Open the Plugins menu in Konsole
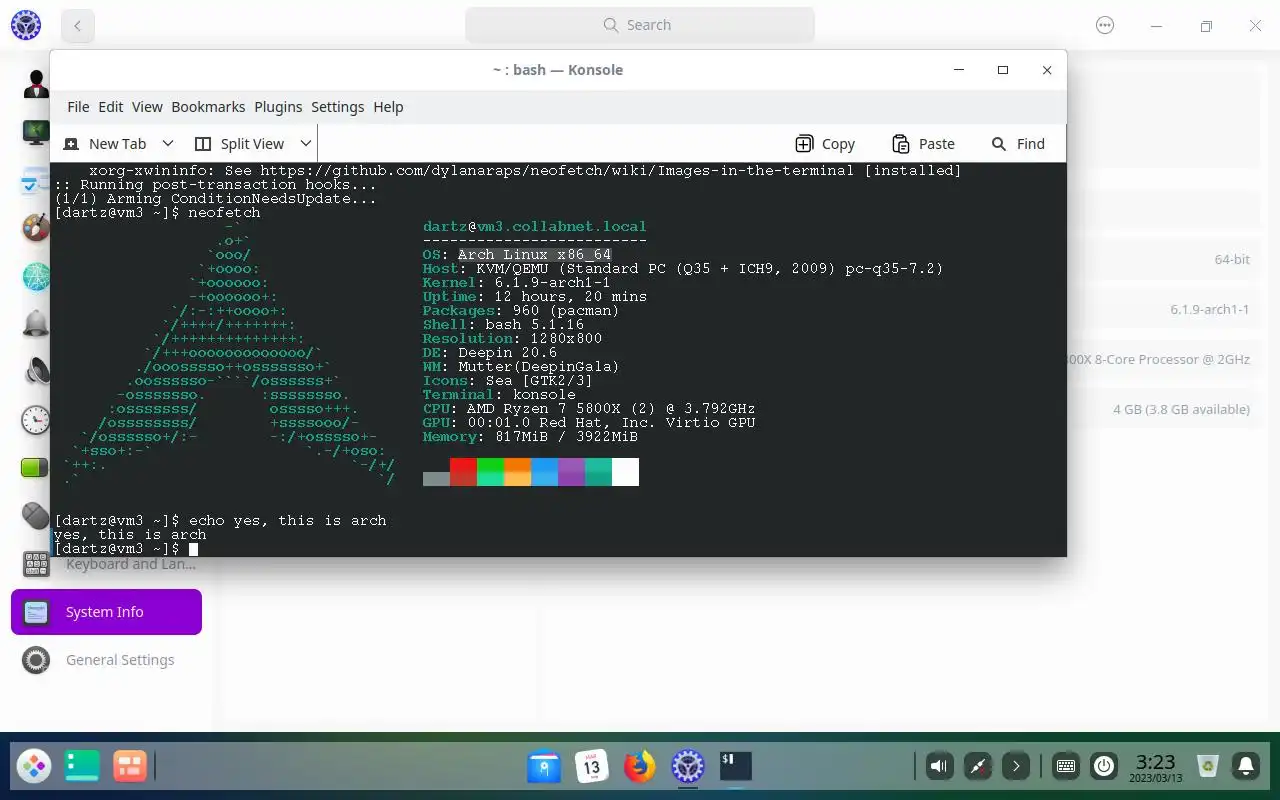This screenshot has width=1280, height=800. coord(278,107)
